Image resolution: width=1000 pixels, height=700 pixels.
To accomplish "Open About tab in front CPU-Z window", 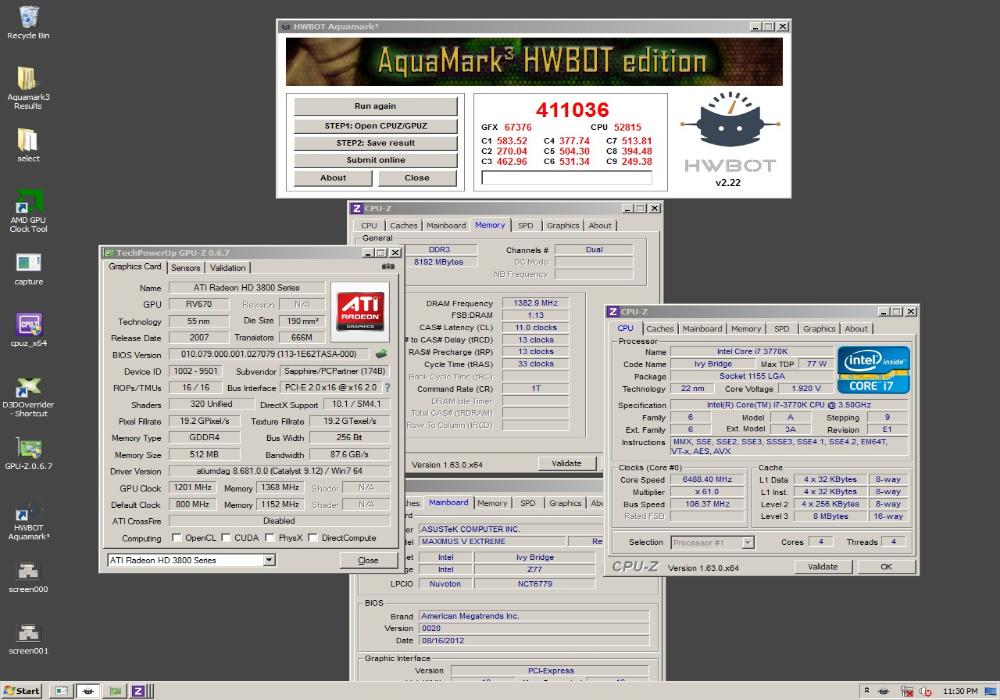I will (856, 329).
